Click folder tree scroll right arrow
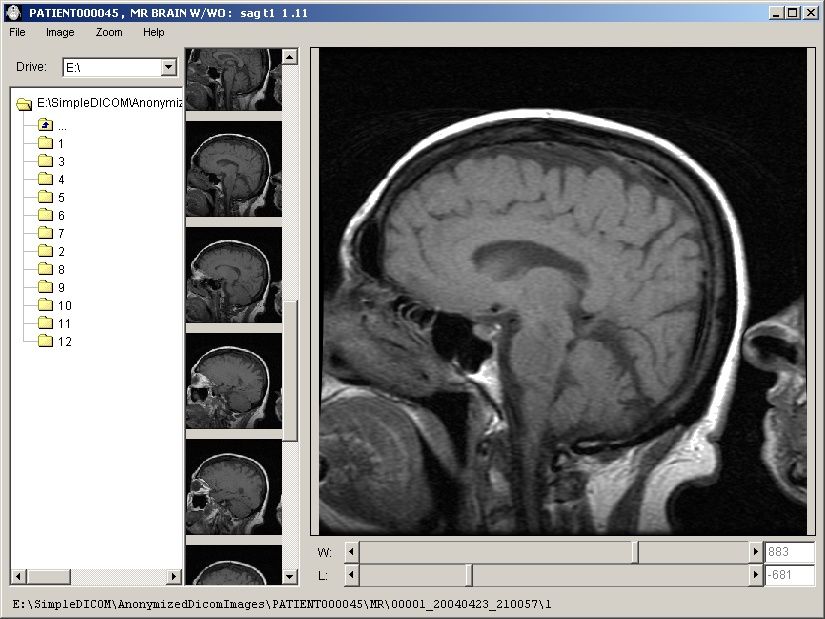The height and width of the screenshot is (619, 825). (x=174, y=576)
